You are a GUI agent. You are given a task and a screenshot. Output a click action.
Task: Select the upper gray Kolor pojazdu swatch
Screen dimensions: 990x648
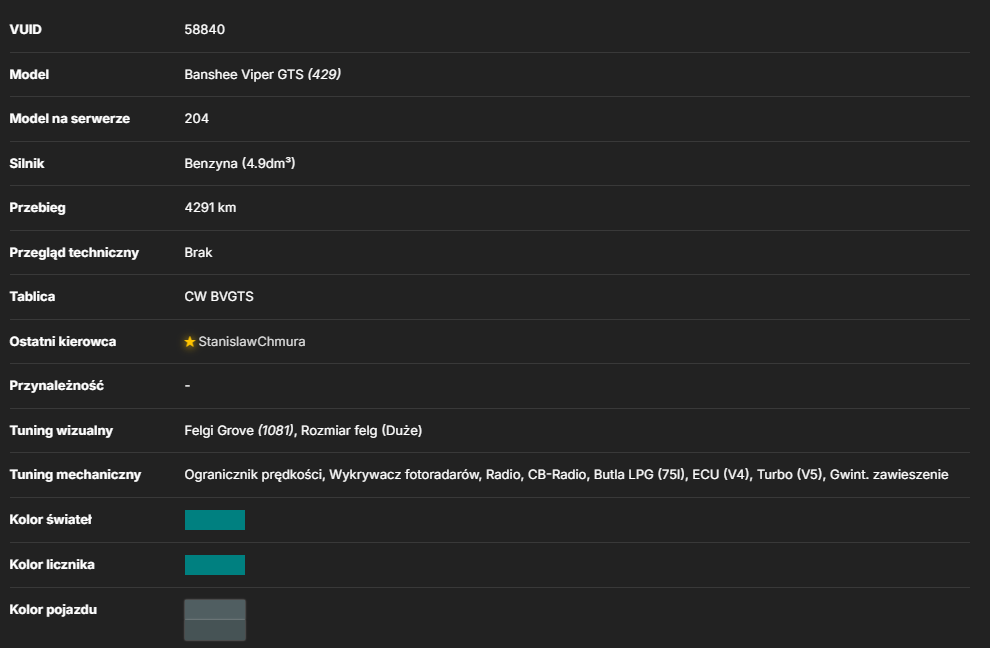tap(215, 609)
